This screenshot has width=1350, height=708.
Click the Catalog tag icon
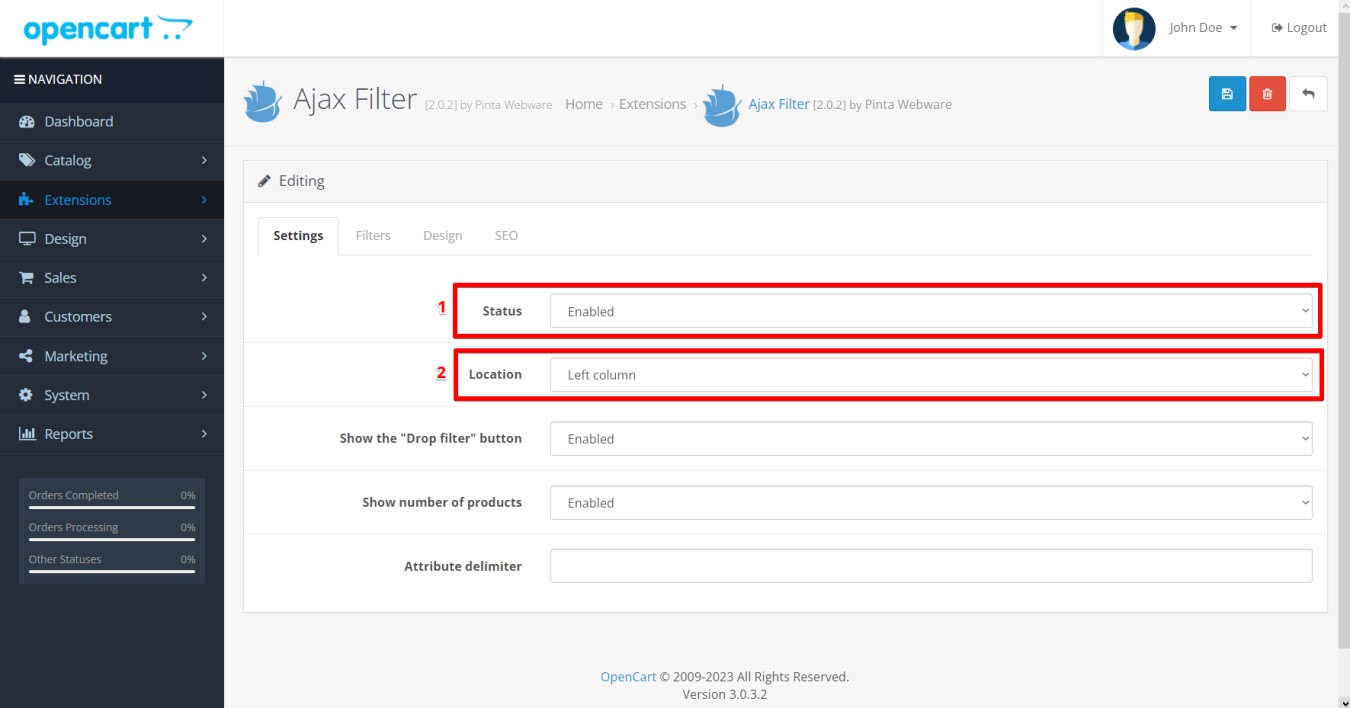point(27,161)
